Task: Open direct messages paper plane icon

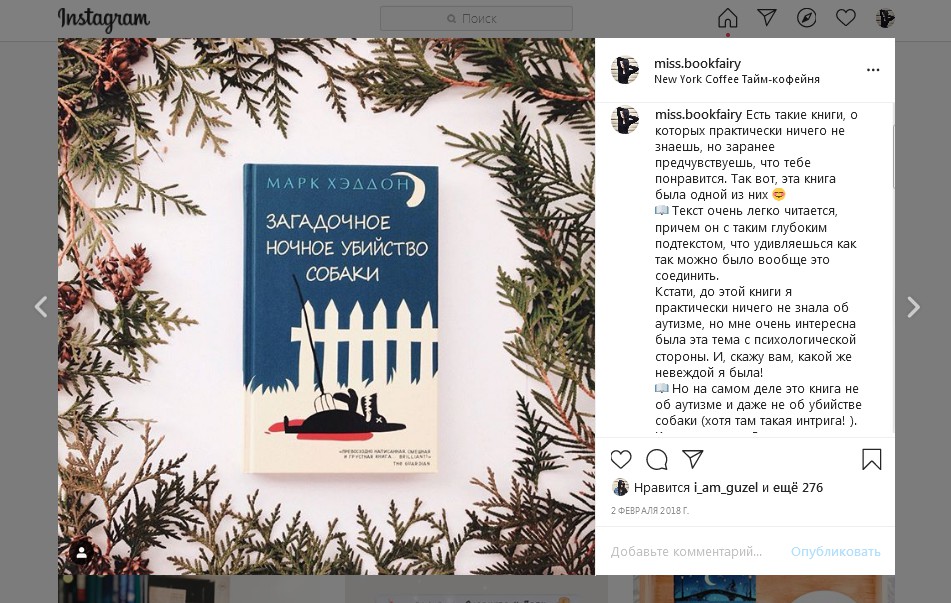Action: click(767, 18)
